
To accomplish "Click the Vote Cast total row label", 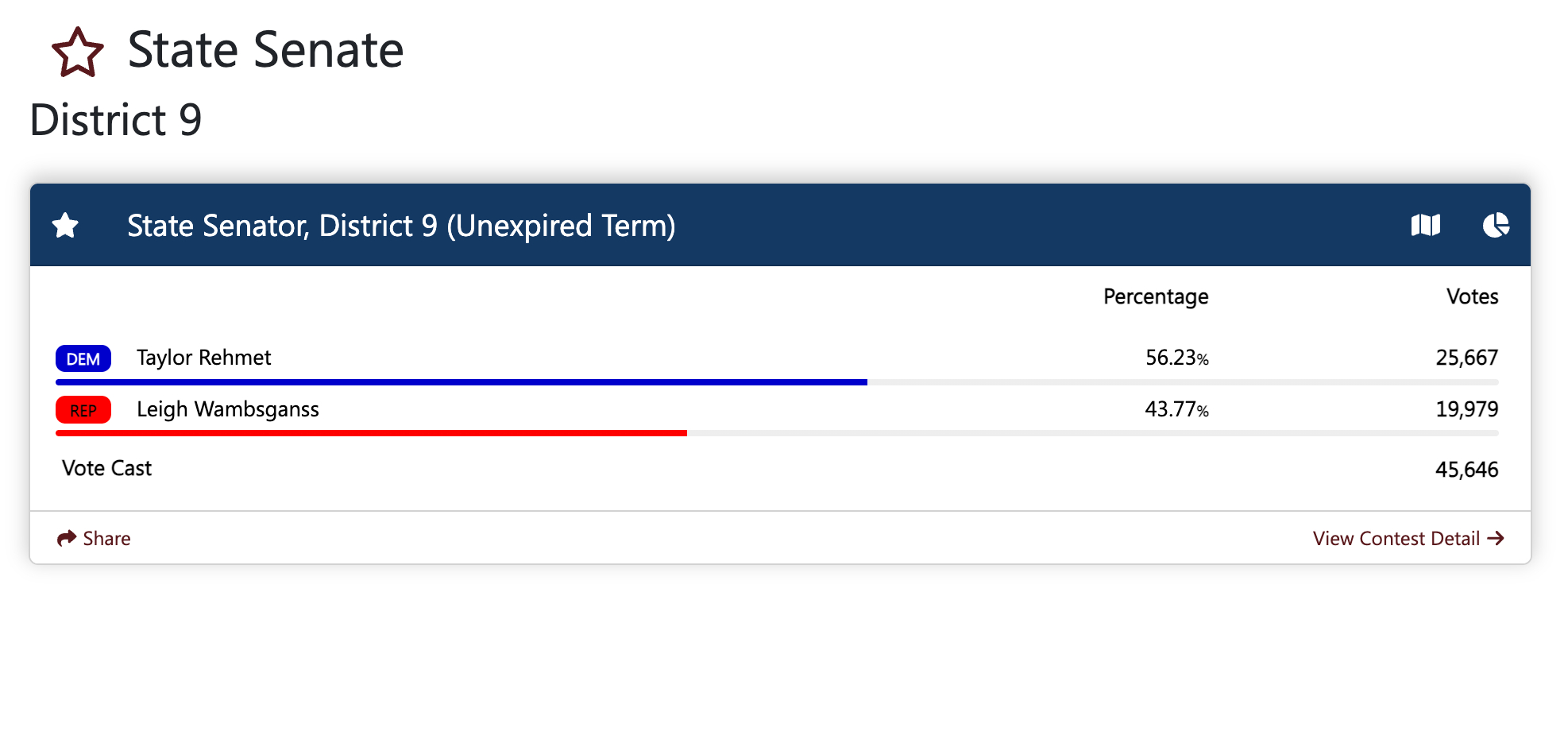I will pos(107,468).
